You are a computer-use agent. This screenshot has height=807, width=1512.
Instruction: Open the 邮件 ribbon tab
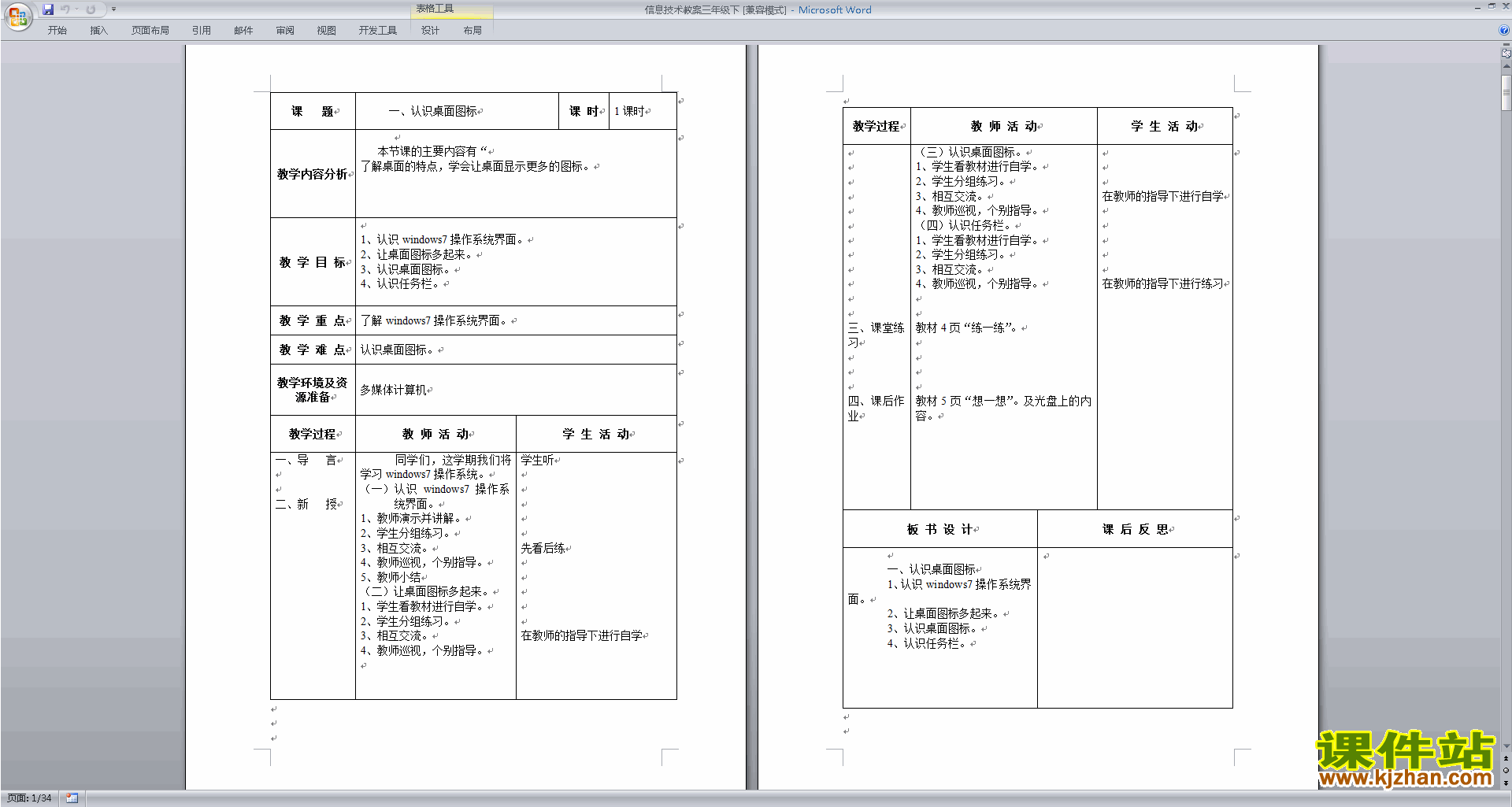click(x=243, y=31)
